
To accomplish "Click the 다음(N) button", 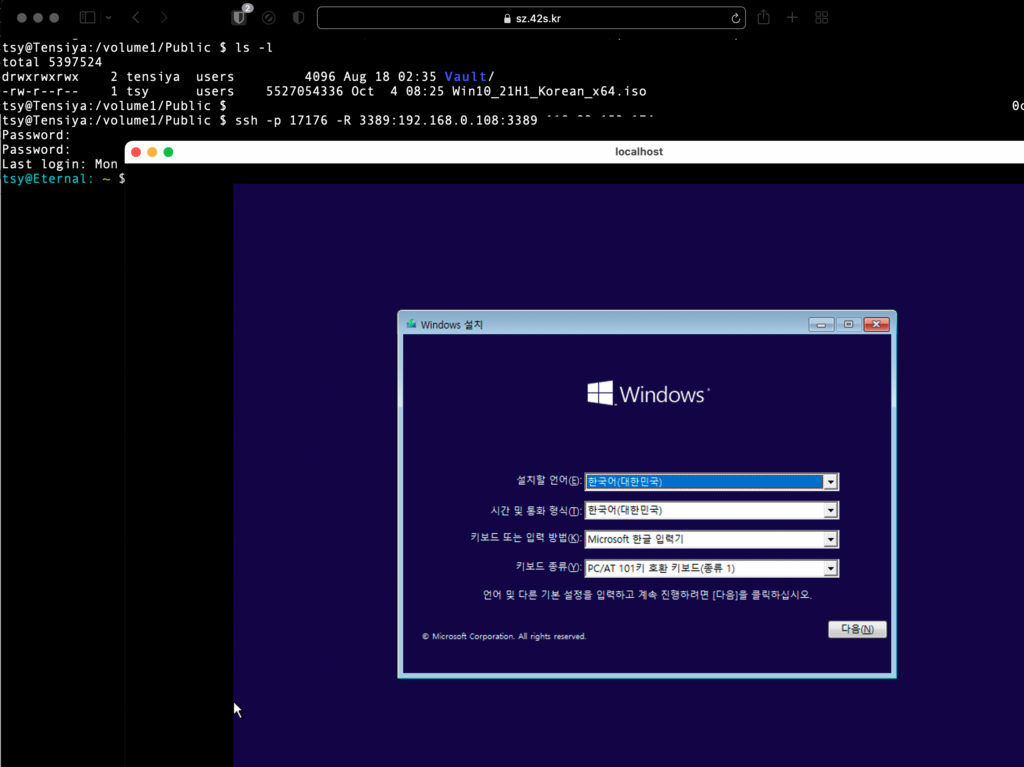I will [x=857, y=629].
